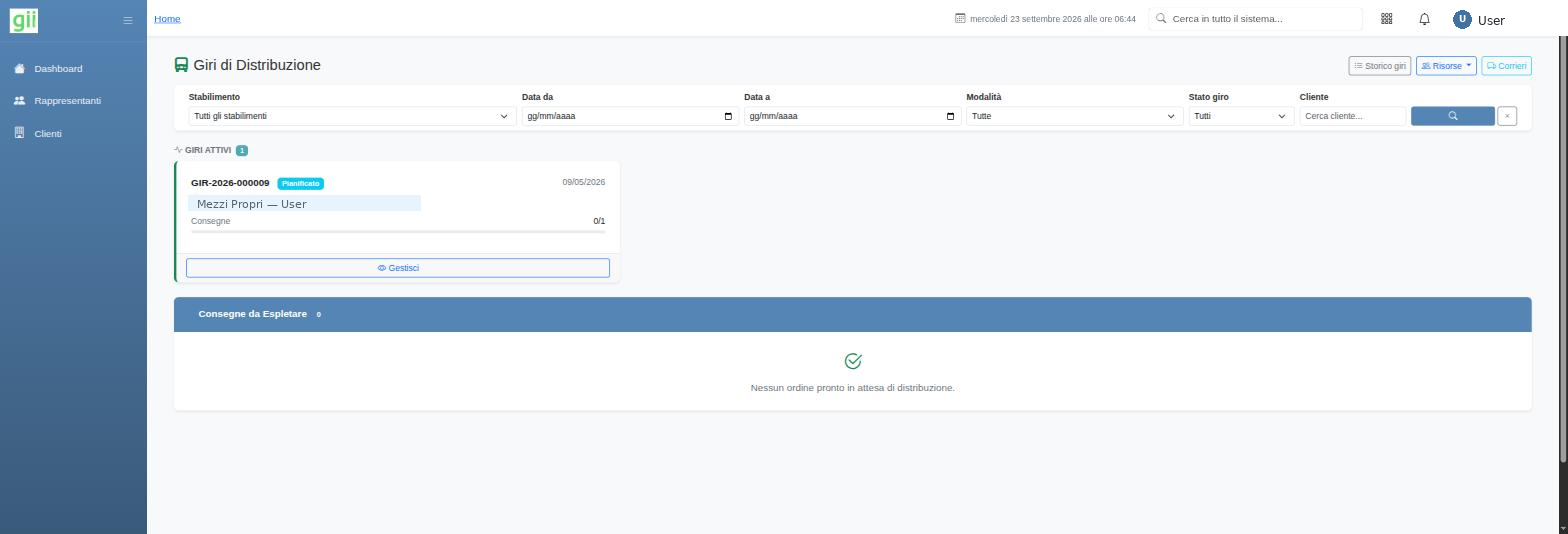Click the bus icon near page title
Image resolution: width=1568 pixels, height=534 pixels.
181,65
